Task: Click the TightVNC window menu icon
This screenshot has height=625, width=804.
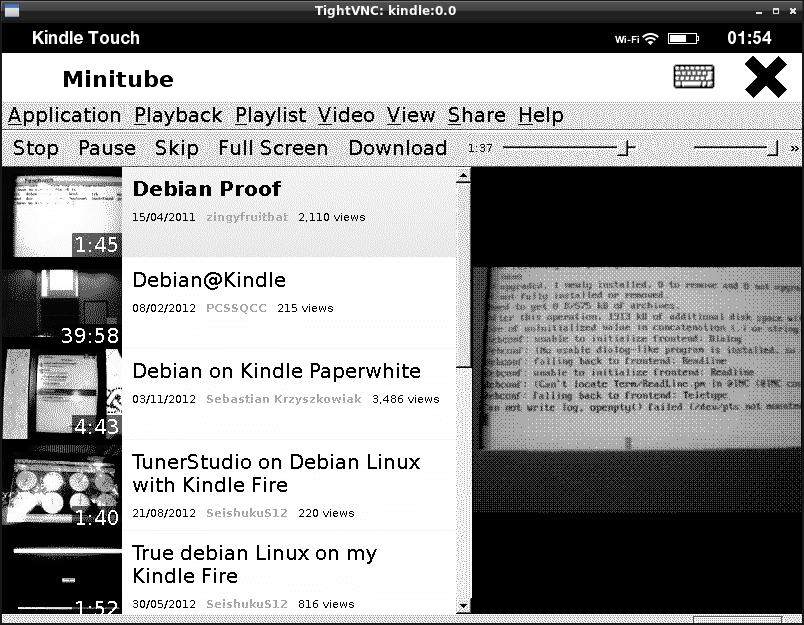Action: 11,10
